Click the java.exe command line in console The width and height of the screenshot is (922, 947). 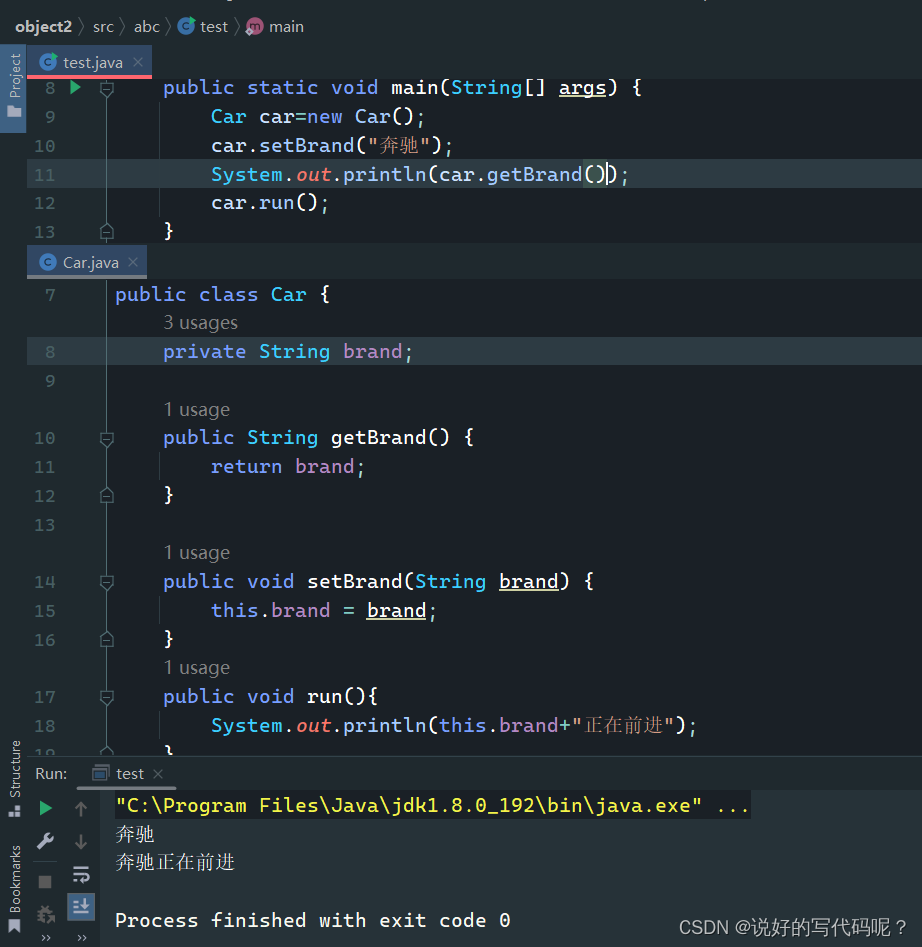432,805
